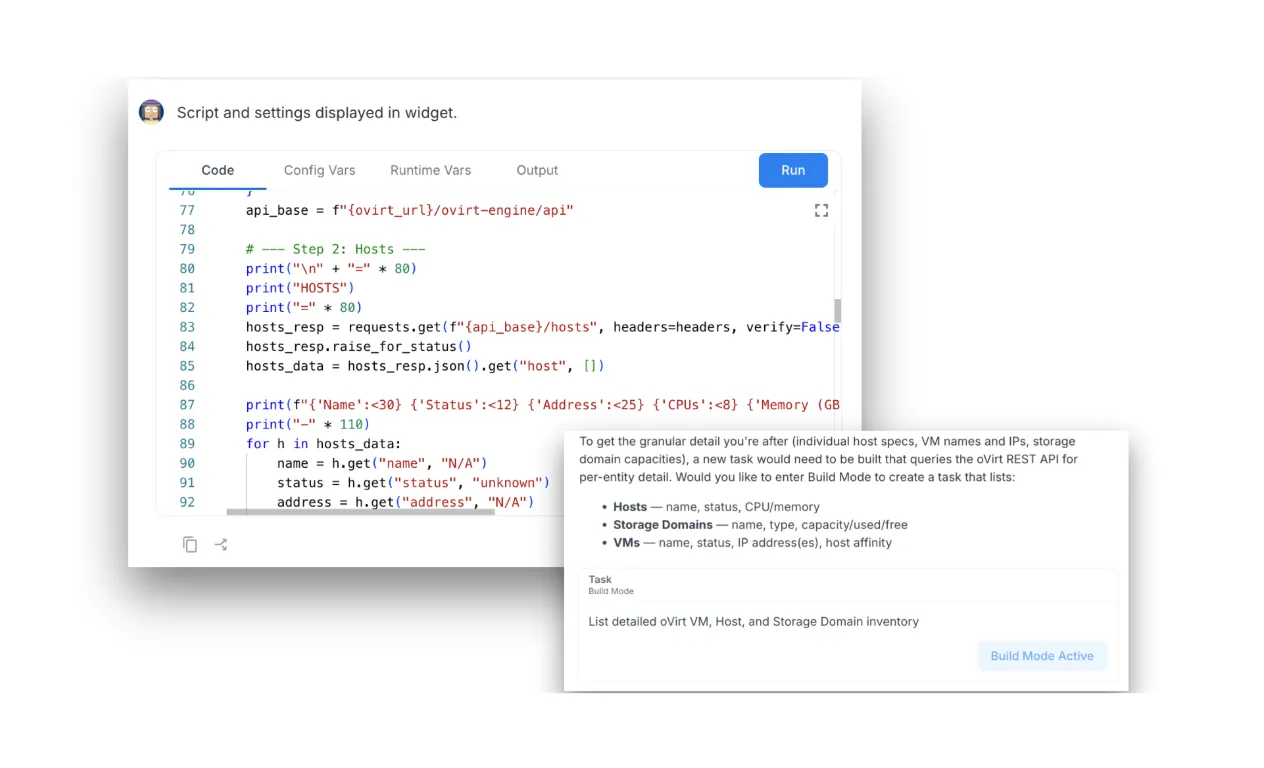Open the Config Vars tab
The height and width of the screenshot is (768, 1264).
319,170
